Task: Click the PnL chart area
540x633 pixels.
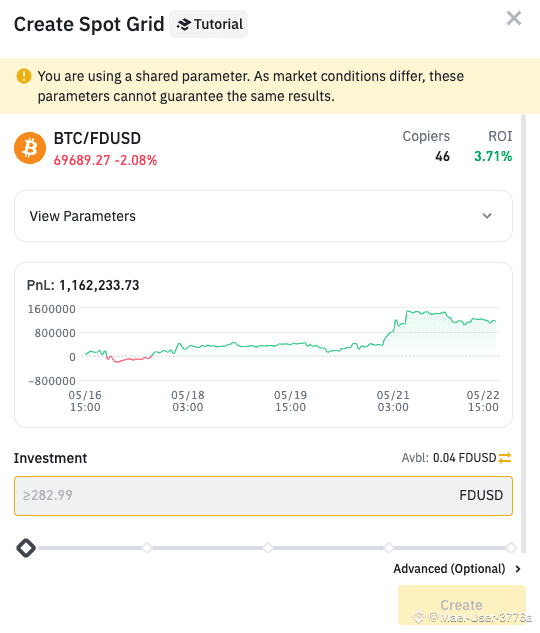Action: [264, 345]
